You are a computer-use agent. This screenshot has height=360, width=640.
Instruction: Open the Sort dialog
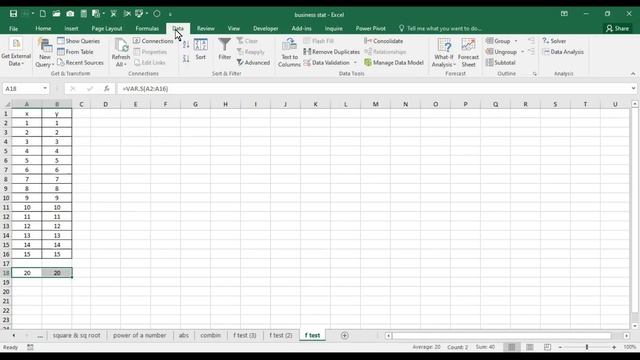pos(200,50)
